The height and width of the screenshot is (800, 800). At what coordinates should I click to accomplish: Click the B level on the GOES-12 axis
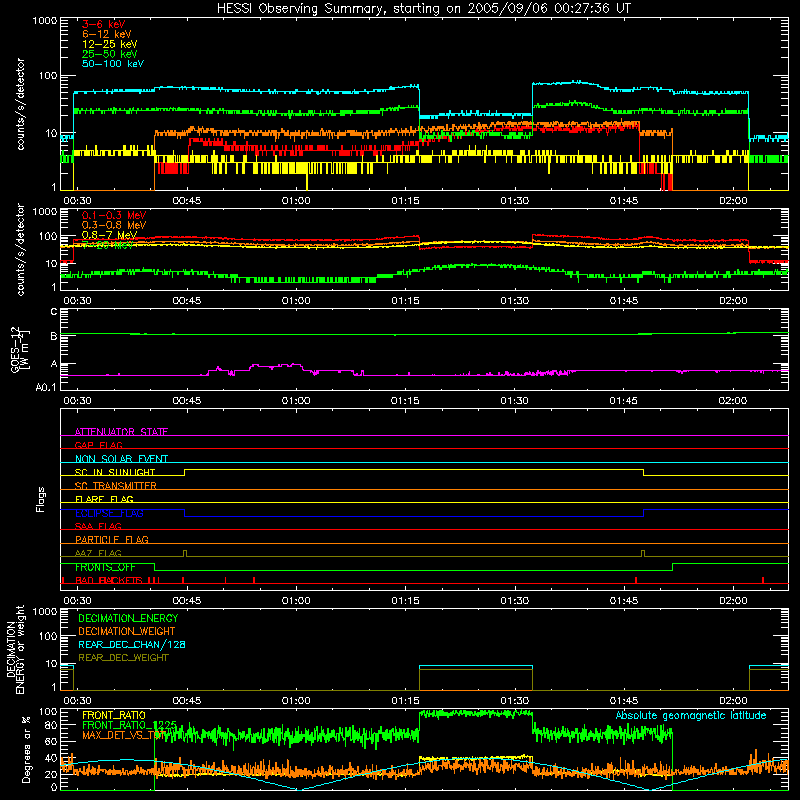tap(54, 336)
